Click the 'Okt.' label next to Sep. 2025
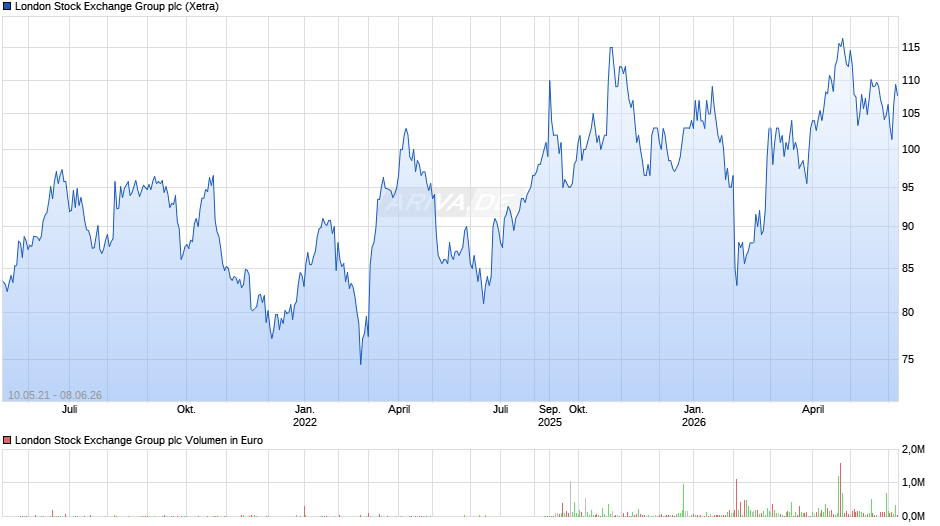 click(578, 410)
